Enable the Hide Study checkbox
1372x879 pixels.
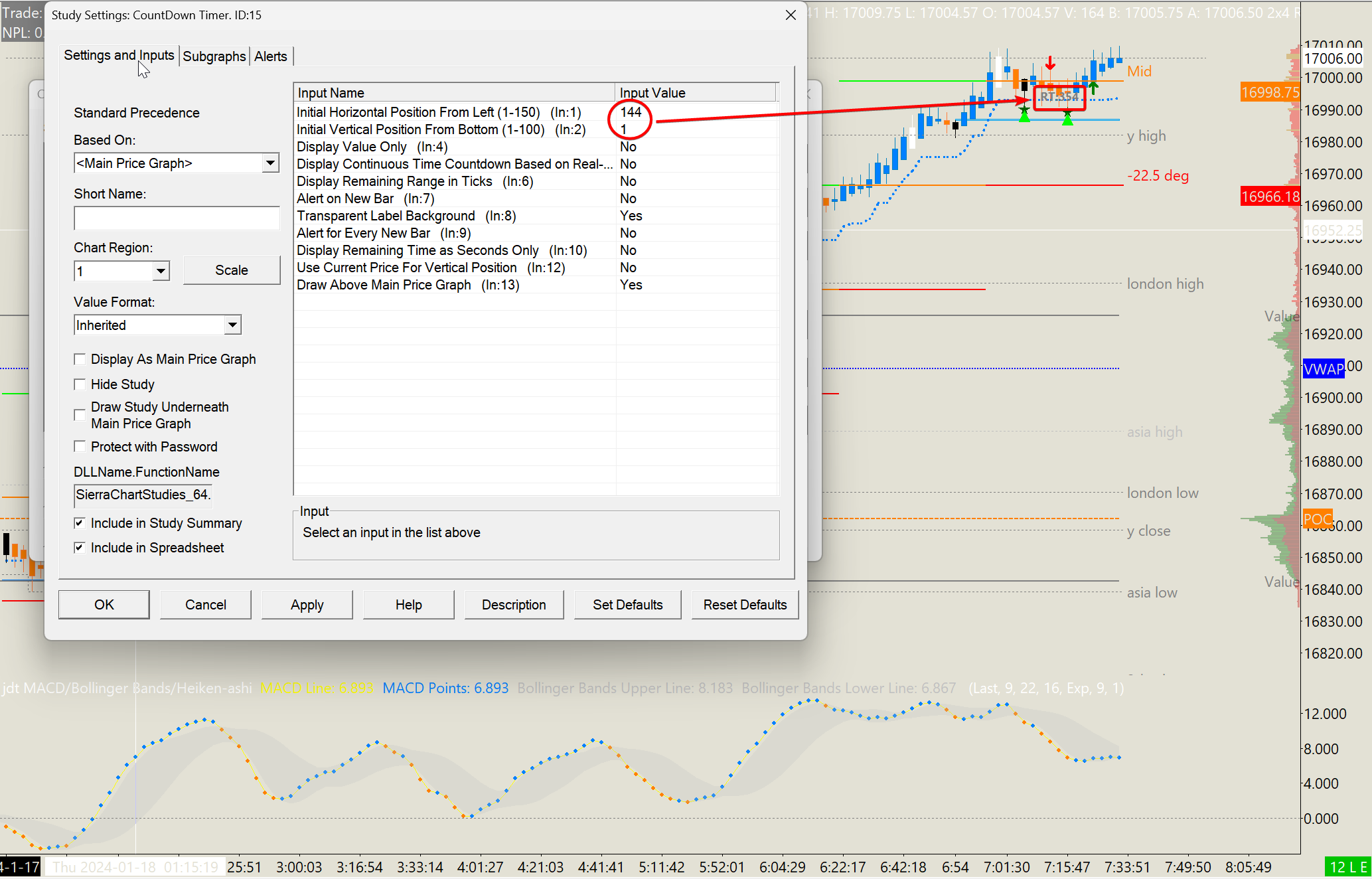(x=80, y=384)
